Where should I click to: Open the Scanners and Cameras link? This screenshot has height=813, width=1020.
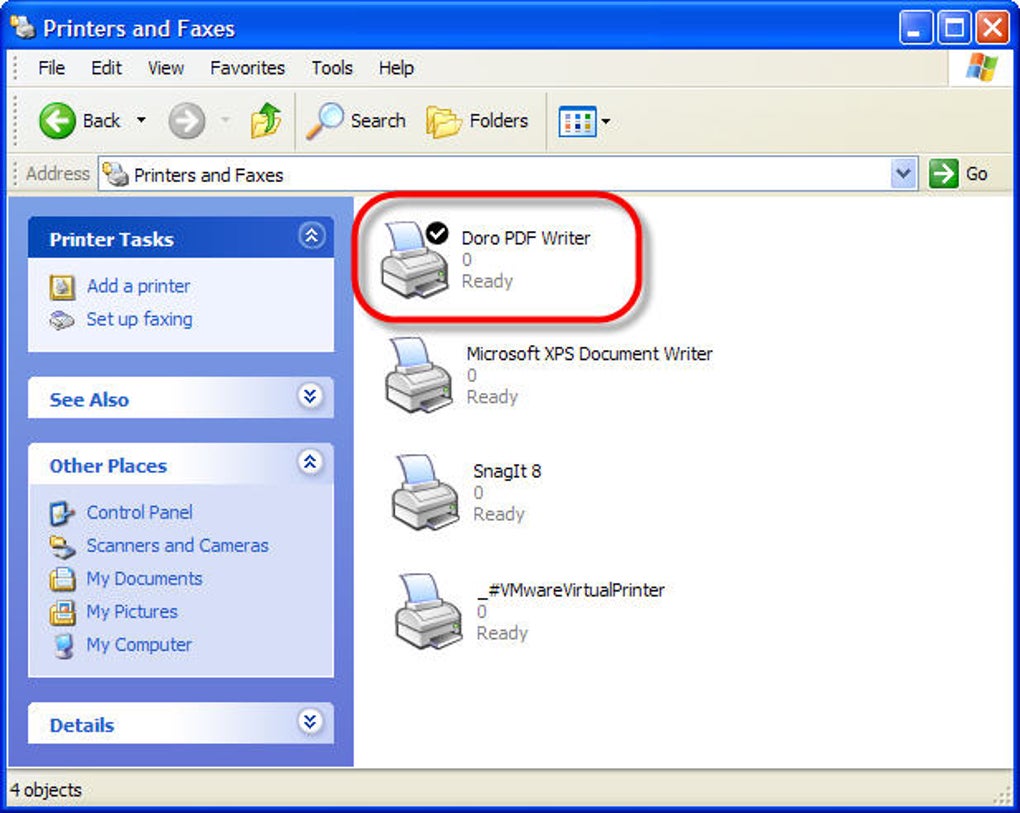pos(177,545)
